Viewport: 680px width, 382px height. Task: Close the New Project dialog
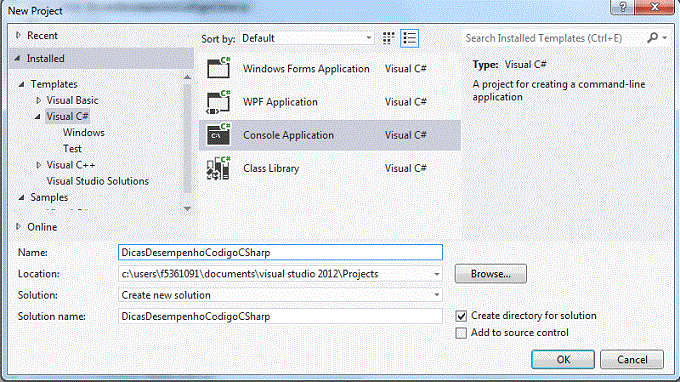654,7
